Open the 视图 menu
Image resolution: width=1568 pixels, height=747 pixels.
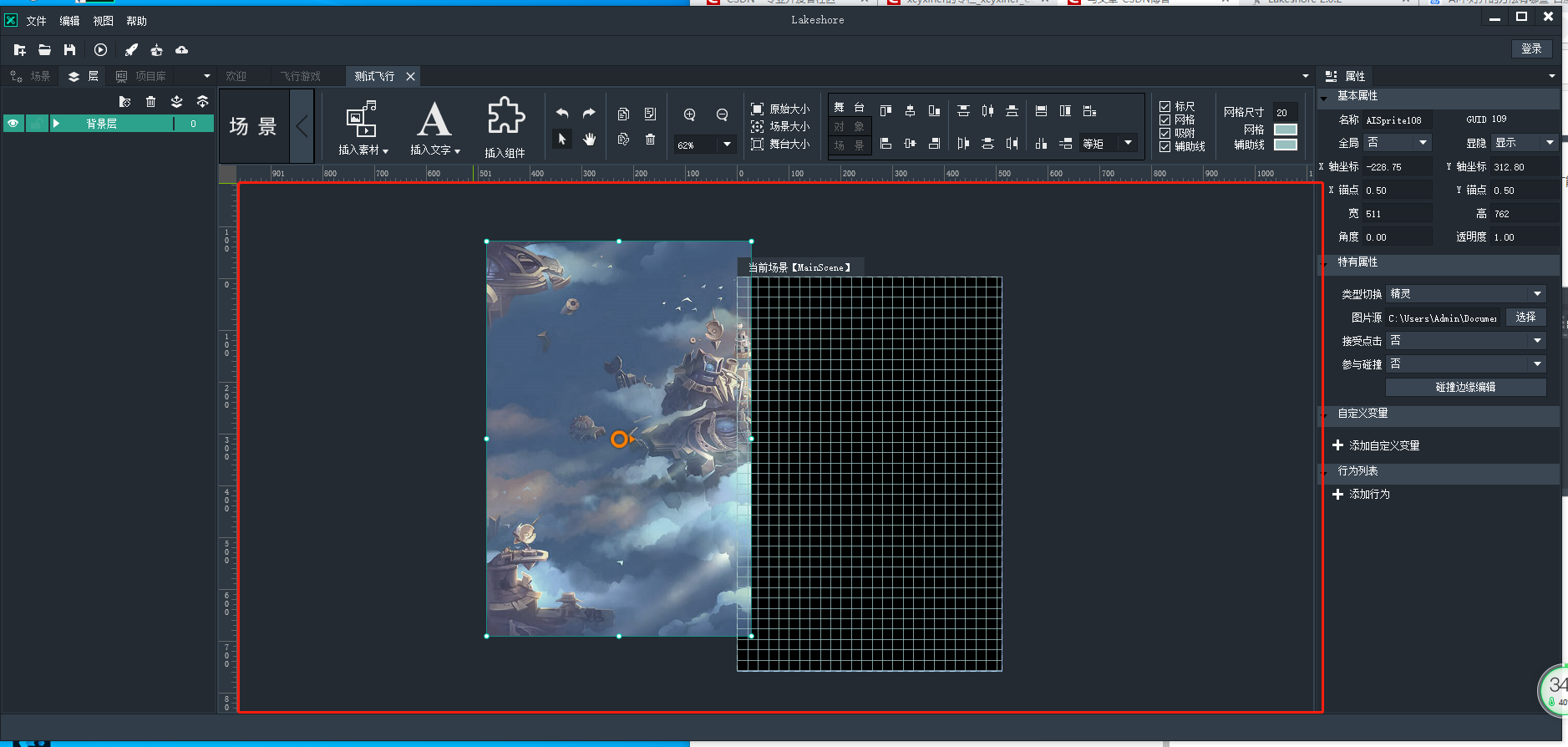(x=103, y=21)
